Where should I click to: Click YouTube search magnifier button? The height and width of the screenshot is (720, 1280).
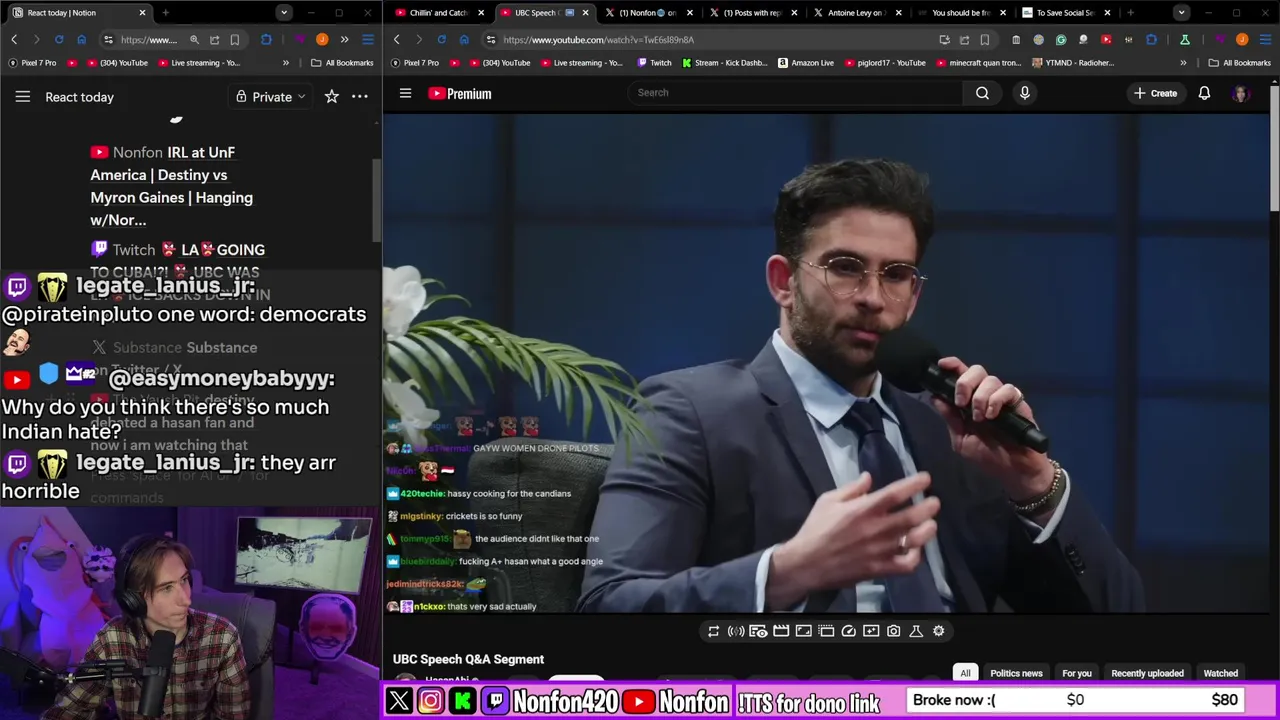click(982, 93)
